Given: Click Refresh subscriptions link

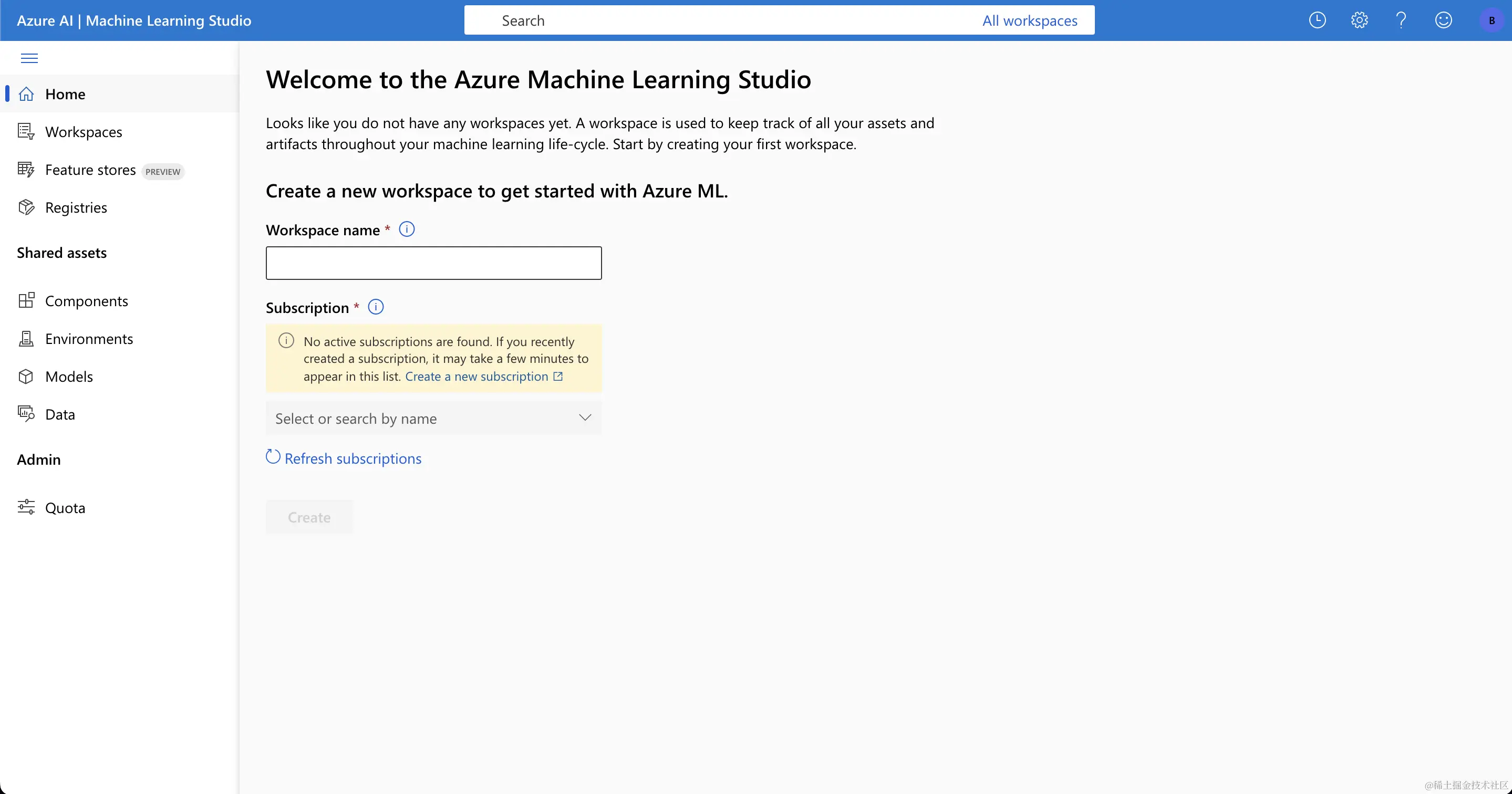Looking at the screenshot, I should (x=352, y=458).
